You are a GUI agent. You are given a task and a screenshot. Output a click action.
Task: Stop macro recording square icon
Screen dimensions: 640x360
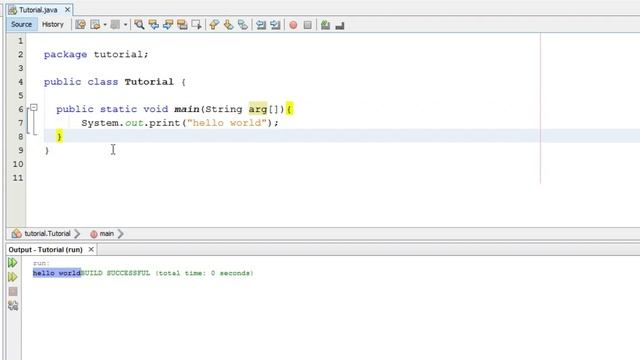point(307,25)
